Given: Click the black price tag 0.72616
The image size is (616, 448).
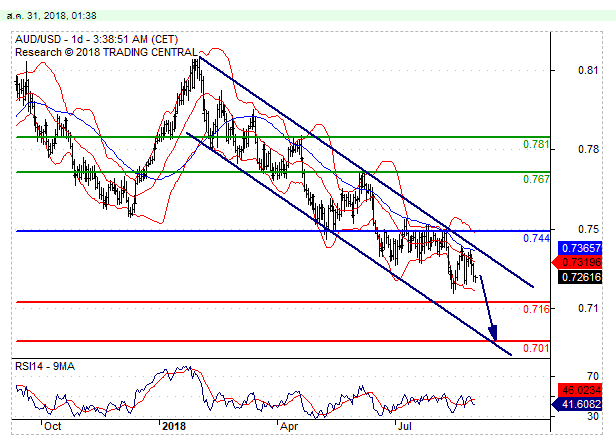Looking at the screenshot, I should [580, 277].
